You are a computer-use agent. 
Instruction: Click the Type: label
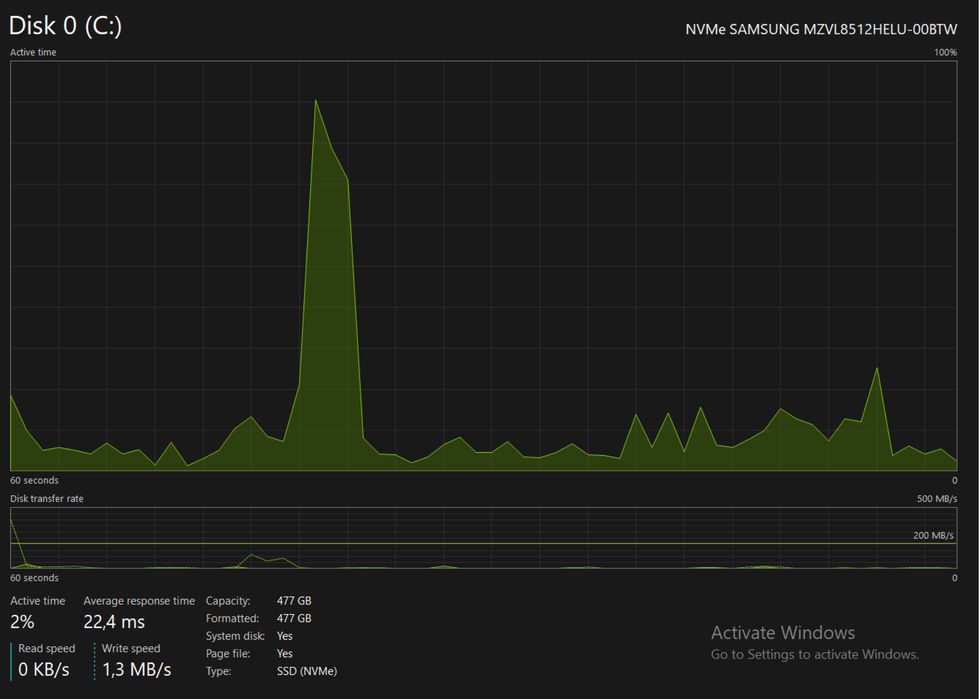[x=219, y=672]
